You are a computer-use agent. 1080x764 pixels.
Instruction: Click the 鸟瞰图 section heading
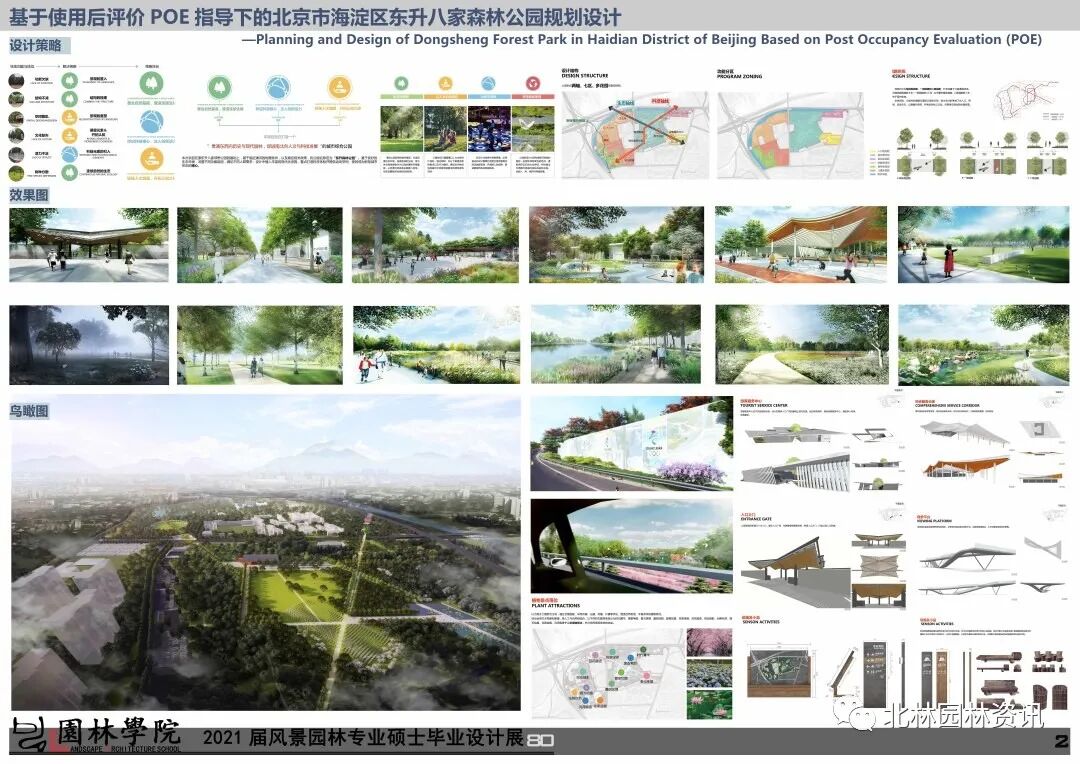coord(29,411)
